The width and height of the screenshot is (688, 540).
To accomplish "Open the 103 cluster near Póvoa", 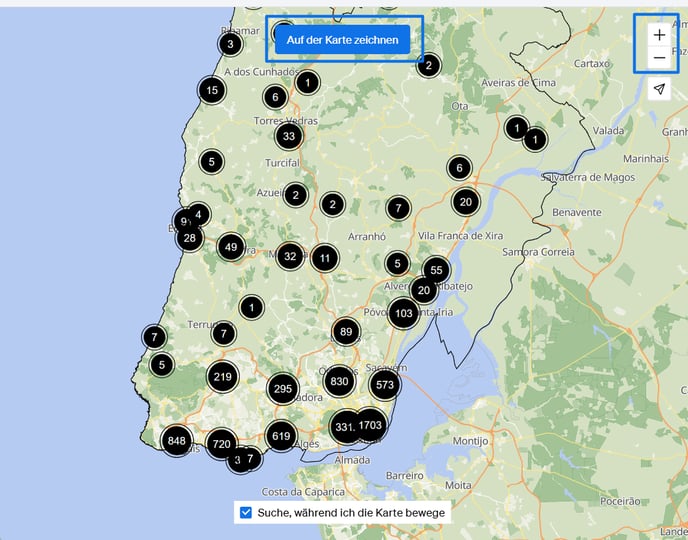I will [404, 313].
